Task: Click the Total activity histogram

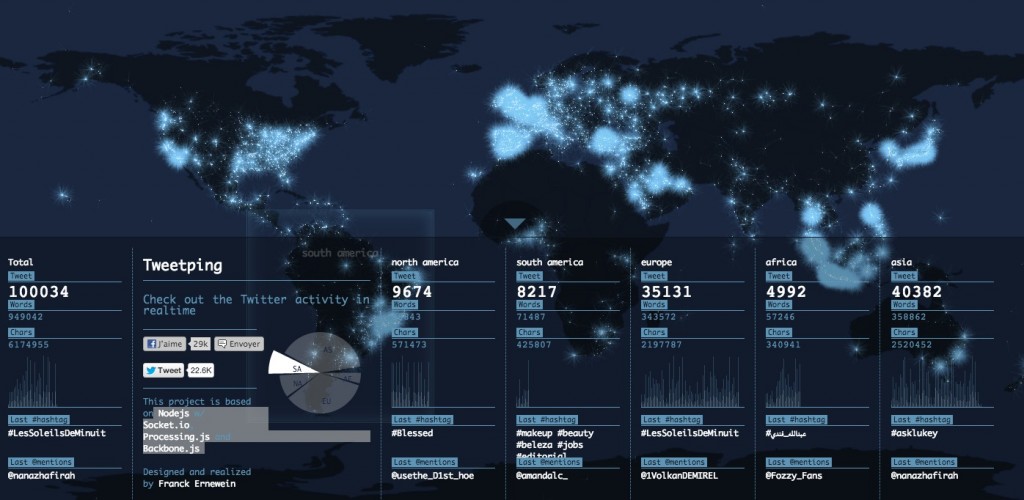Action: click(x=32, y=382)
